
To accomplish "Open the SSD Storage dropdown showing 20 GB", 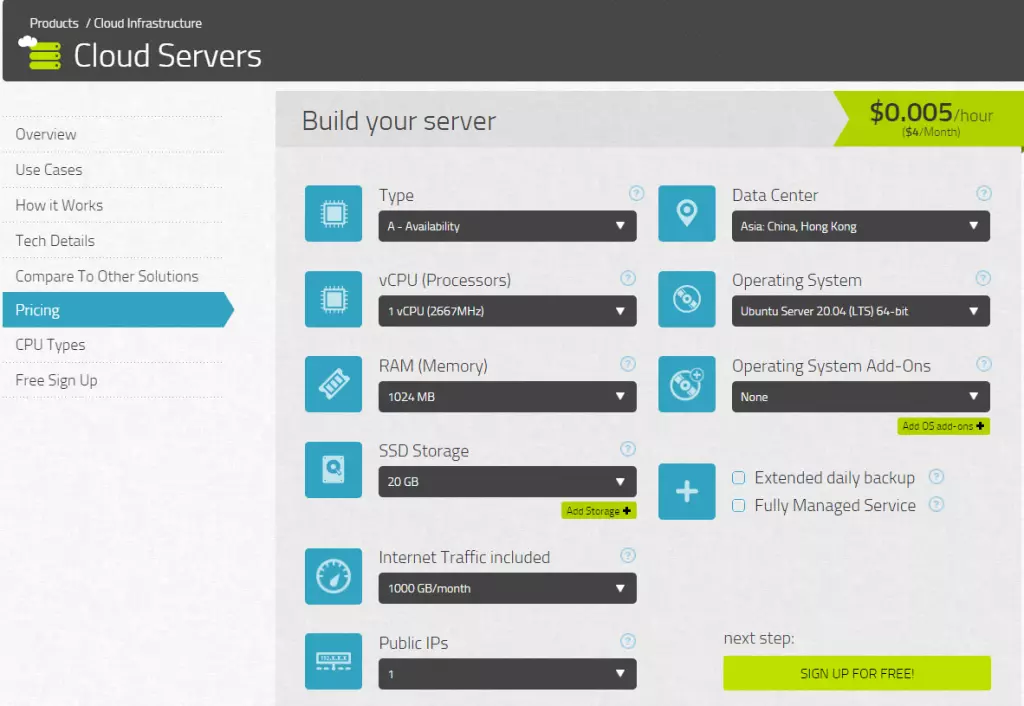I will [507, 481].
